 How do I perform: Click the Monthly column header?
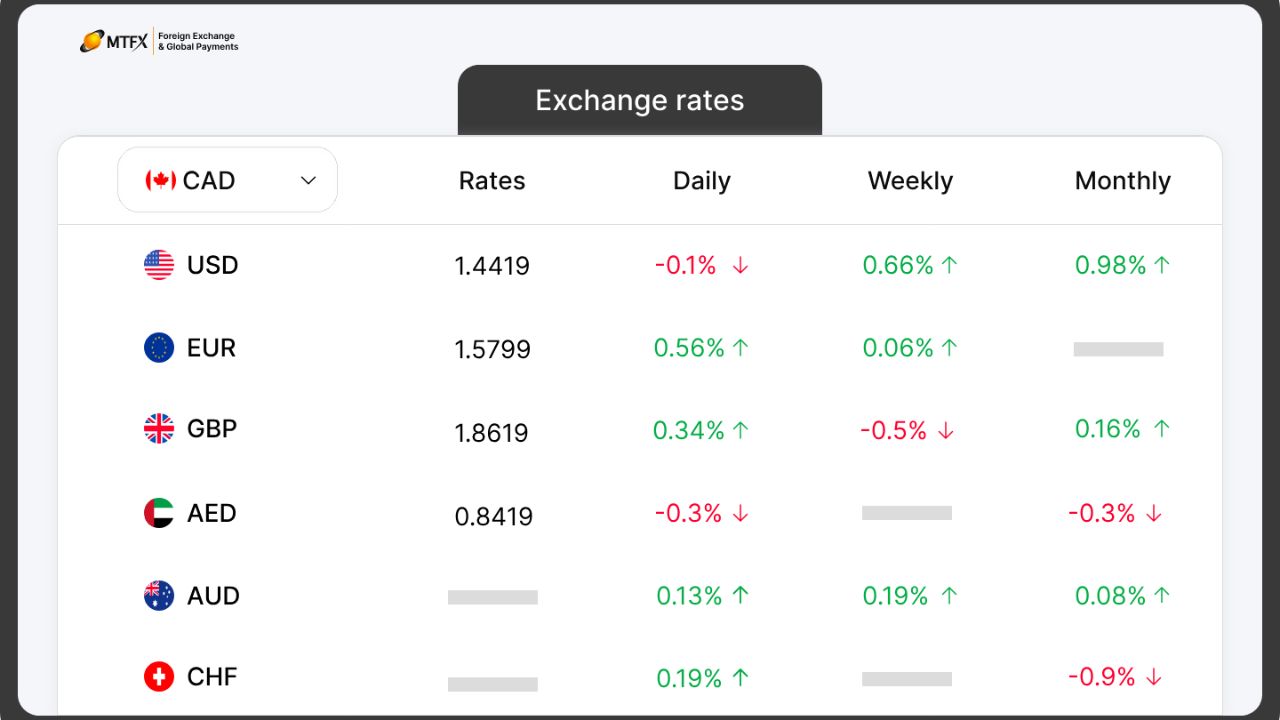(1122, 181)
